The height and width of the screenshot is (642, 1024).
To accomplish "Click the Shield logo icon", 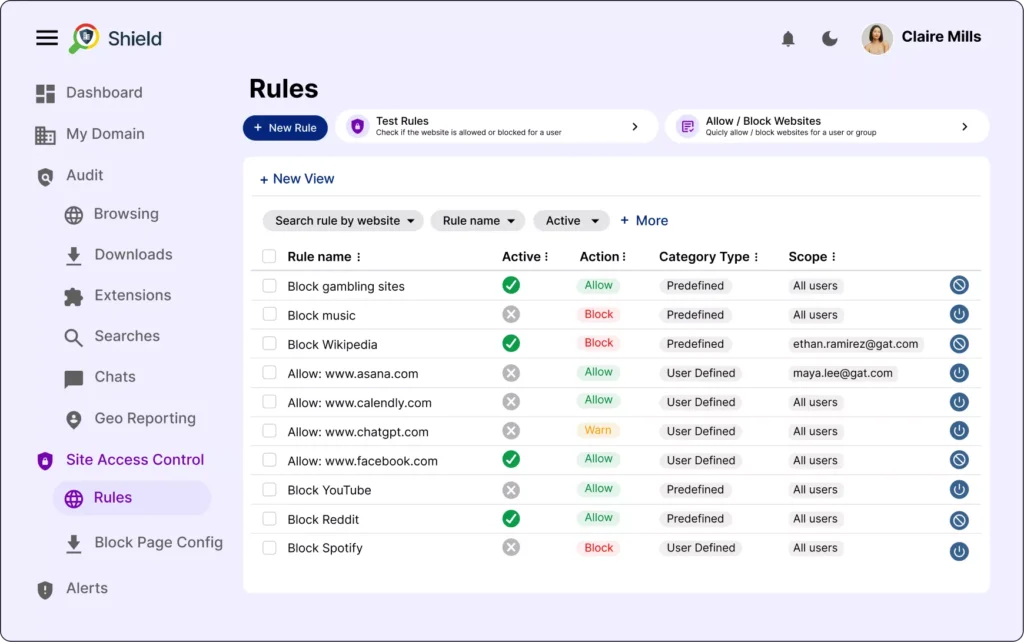I will (84, 39).
